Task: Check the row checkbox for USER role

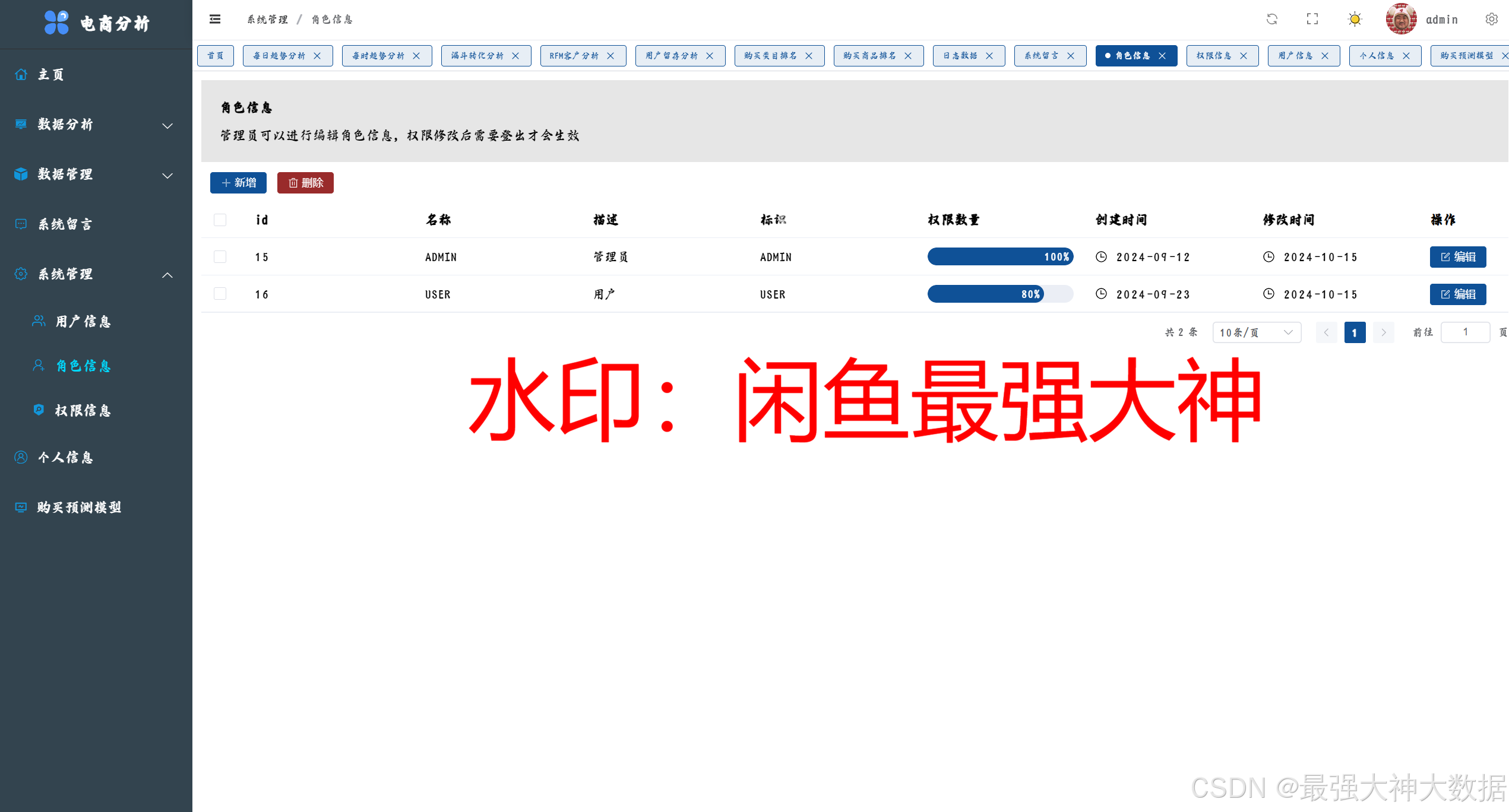Action: [220, 293]
